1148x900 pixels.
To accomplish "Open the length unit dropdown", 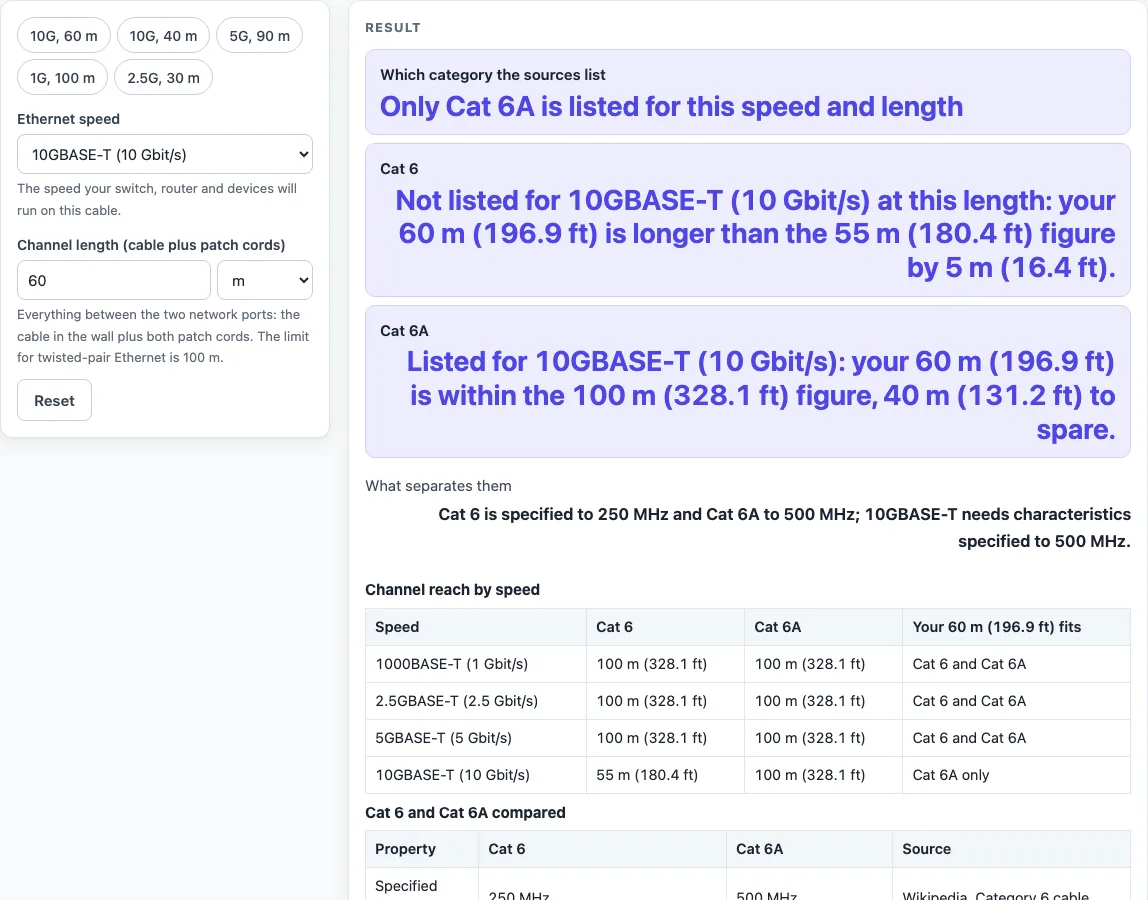I will (265, 280).
